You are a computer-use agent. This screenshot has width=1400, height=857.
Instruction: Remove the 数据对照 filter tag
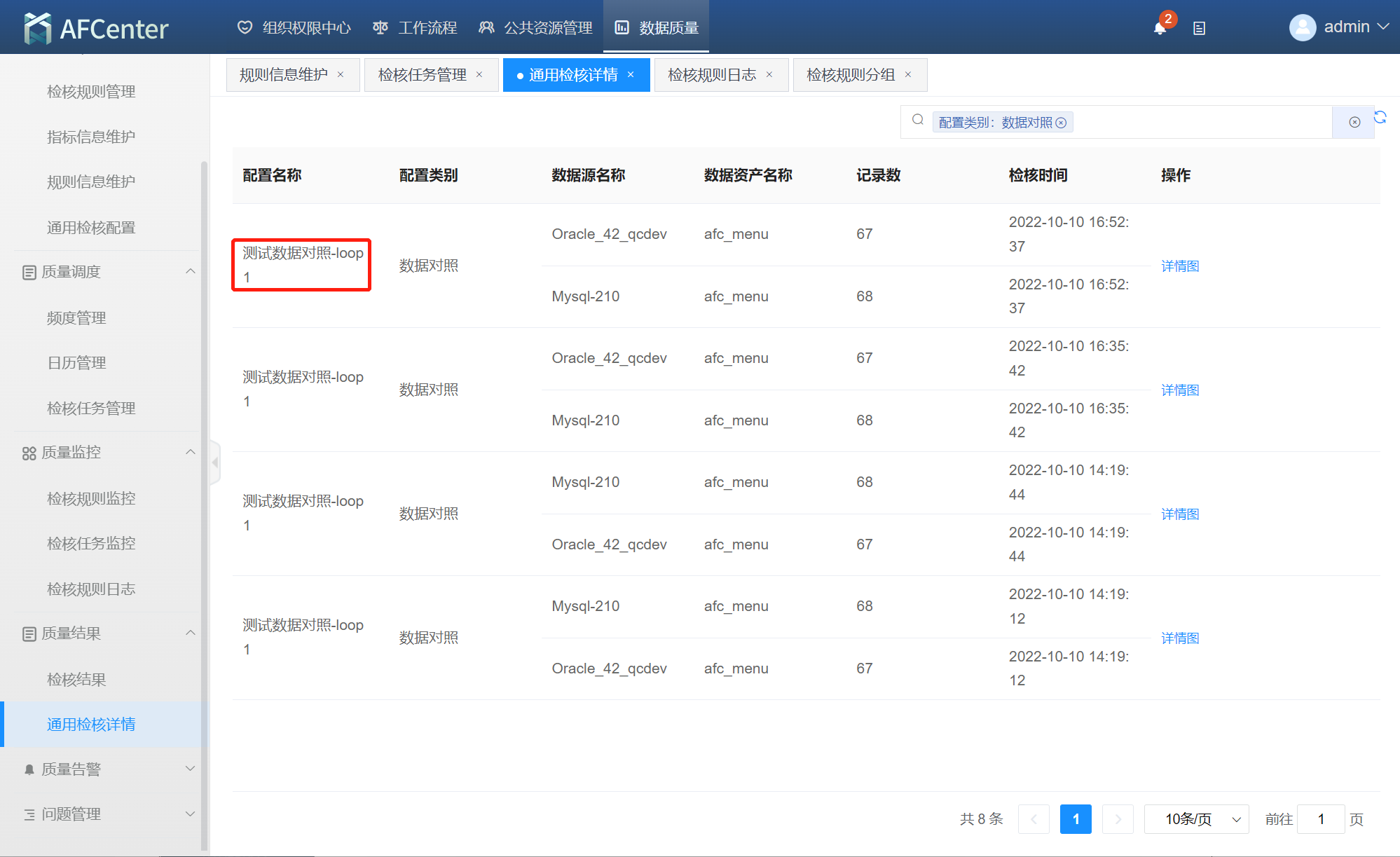pos(1061,123)
